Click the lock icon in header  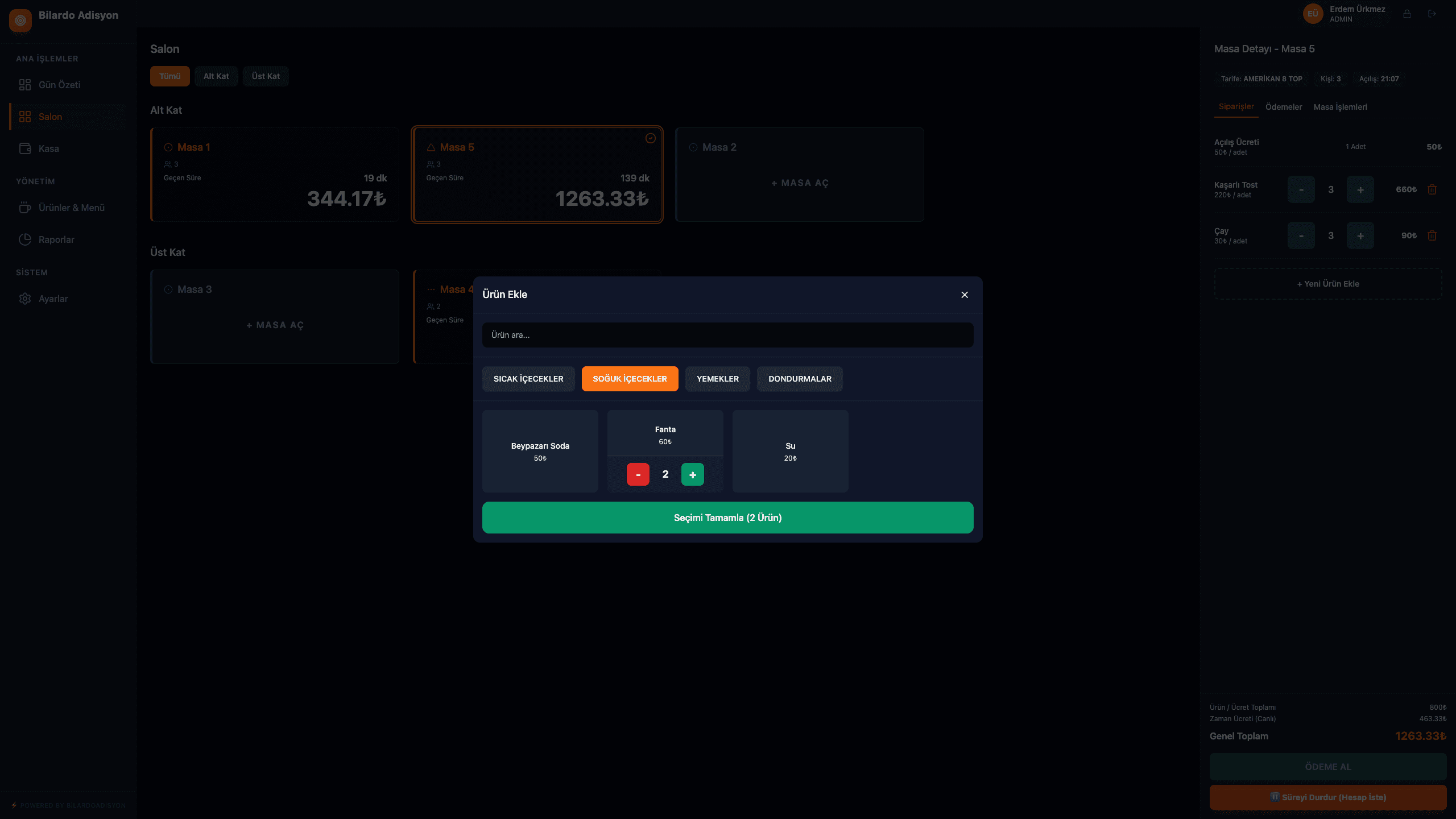[x=1407, y=14]
